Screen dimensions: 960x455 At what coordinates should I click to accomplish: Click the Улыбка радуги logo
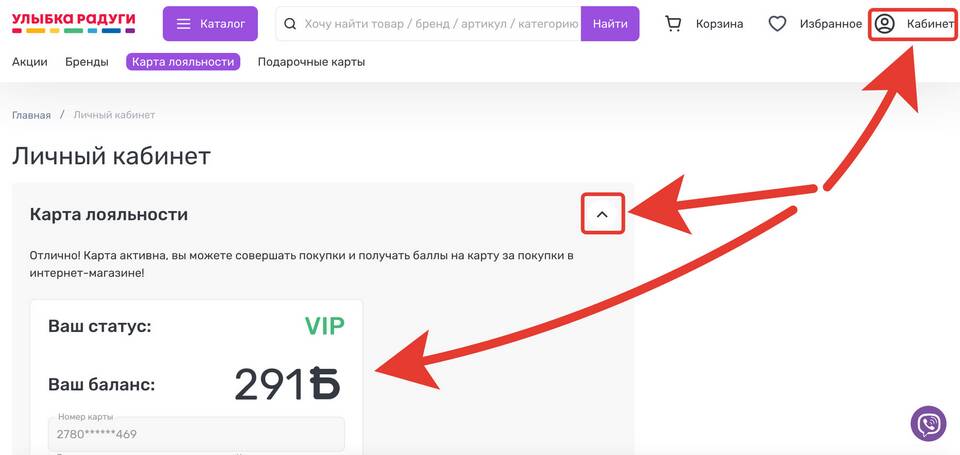coord(73,23)
